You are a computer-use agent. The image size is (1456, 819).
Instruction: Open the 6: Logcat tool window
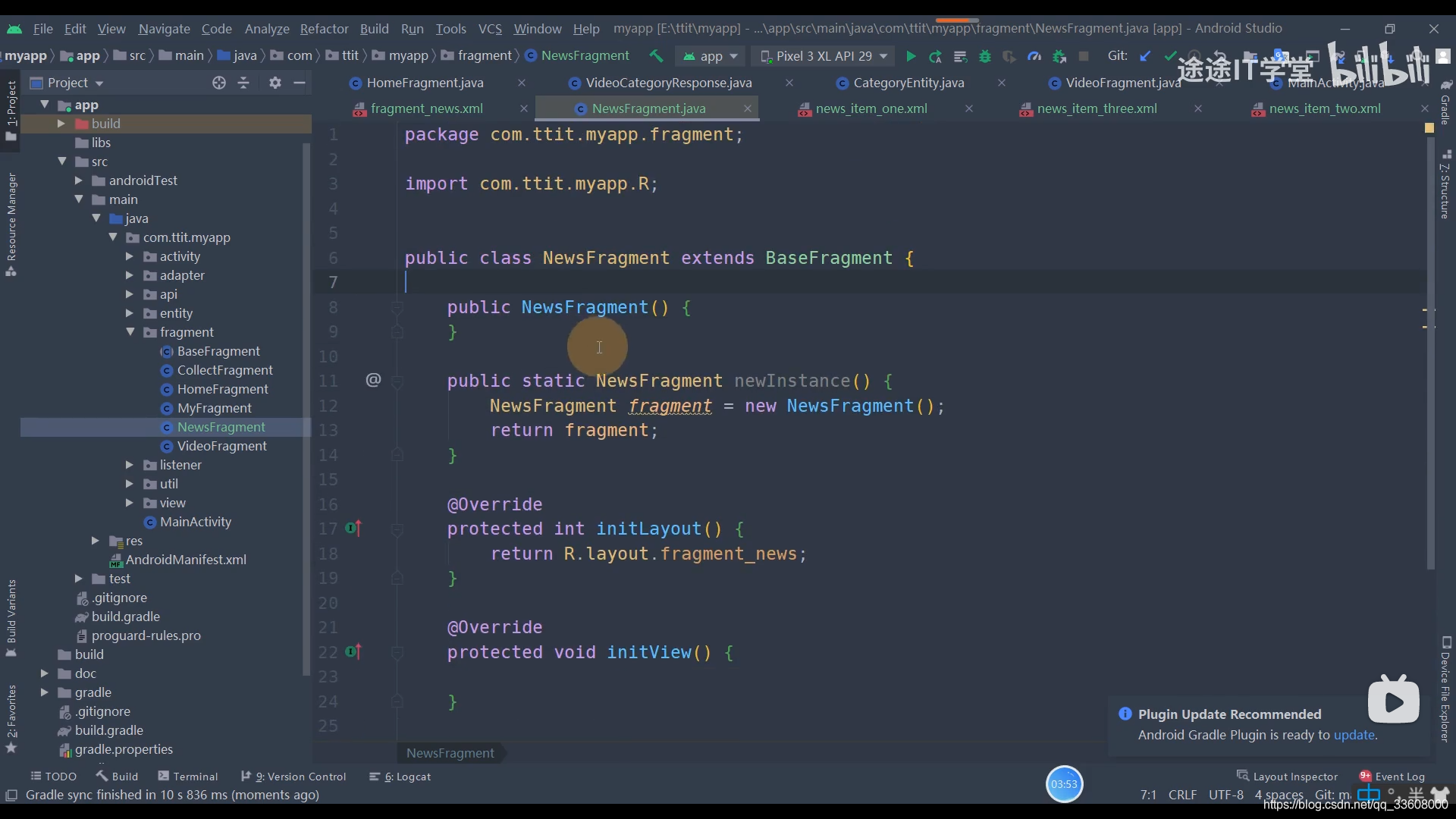(400, 777)
